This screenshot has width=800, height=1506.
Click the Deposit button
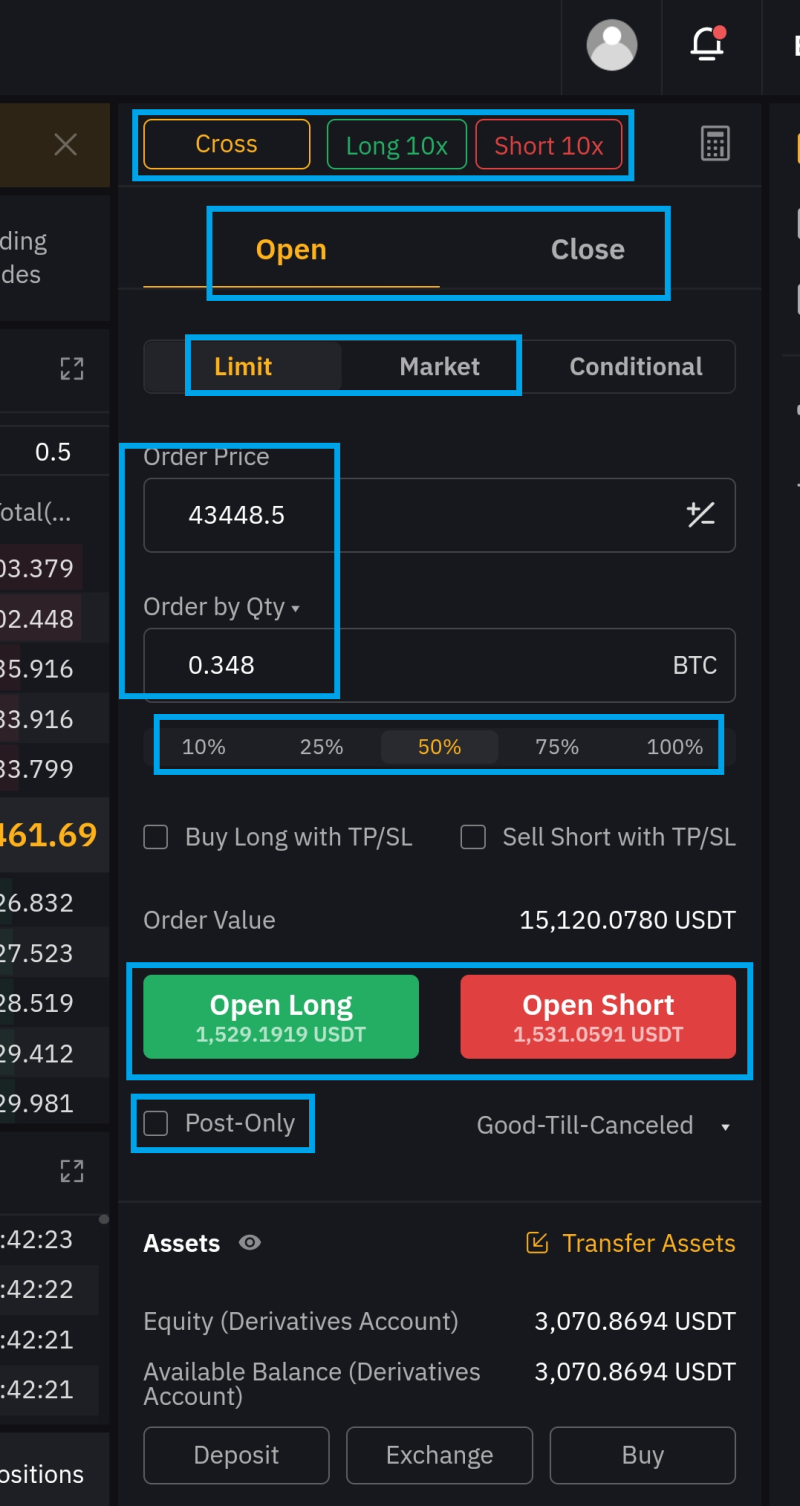click(x=236, y=1455)
